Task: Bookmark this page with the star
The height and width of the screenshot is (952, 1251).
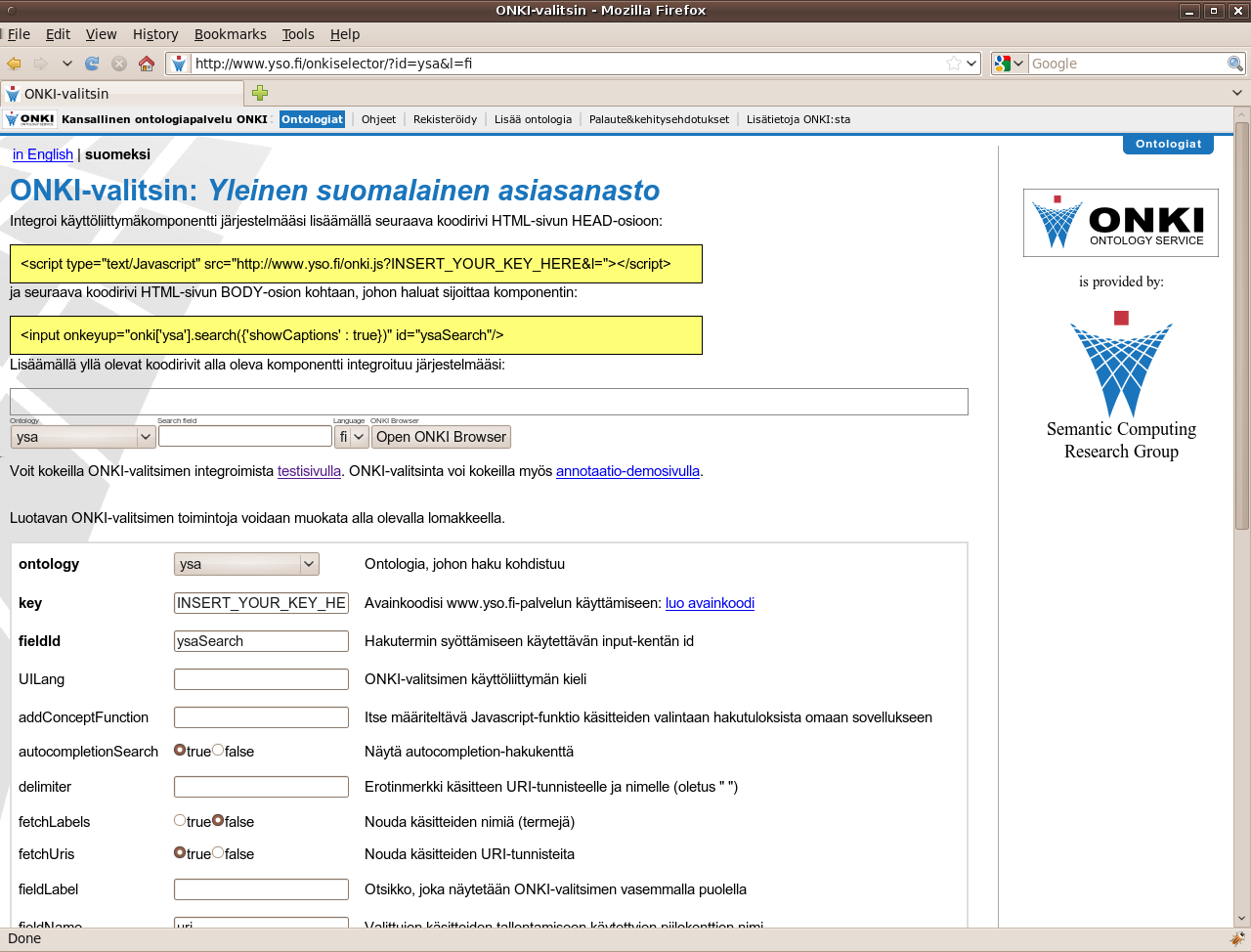Action: pos(953,64)
